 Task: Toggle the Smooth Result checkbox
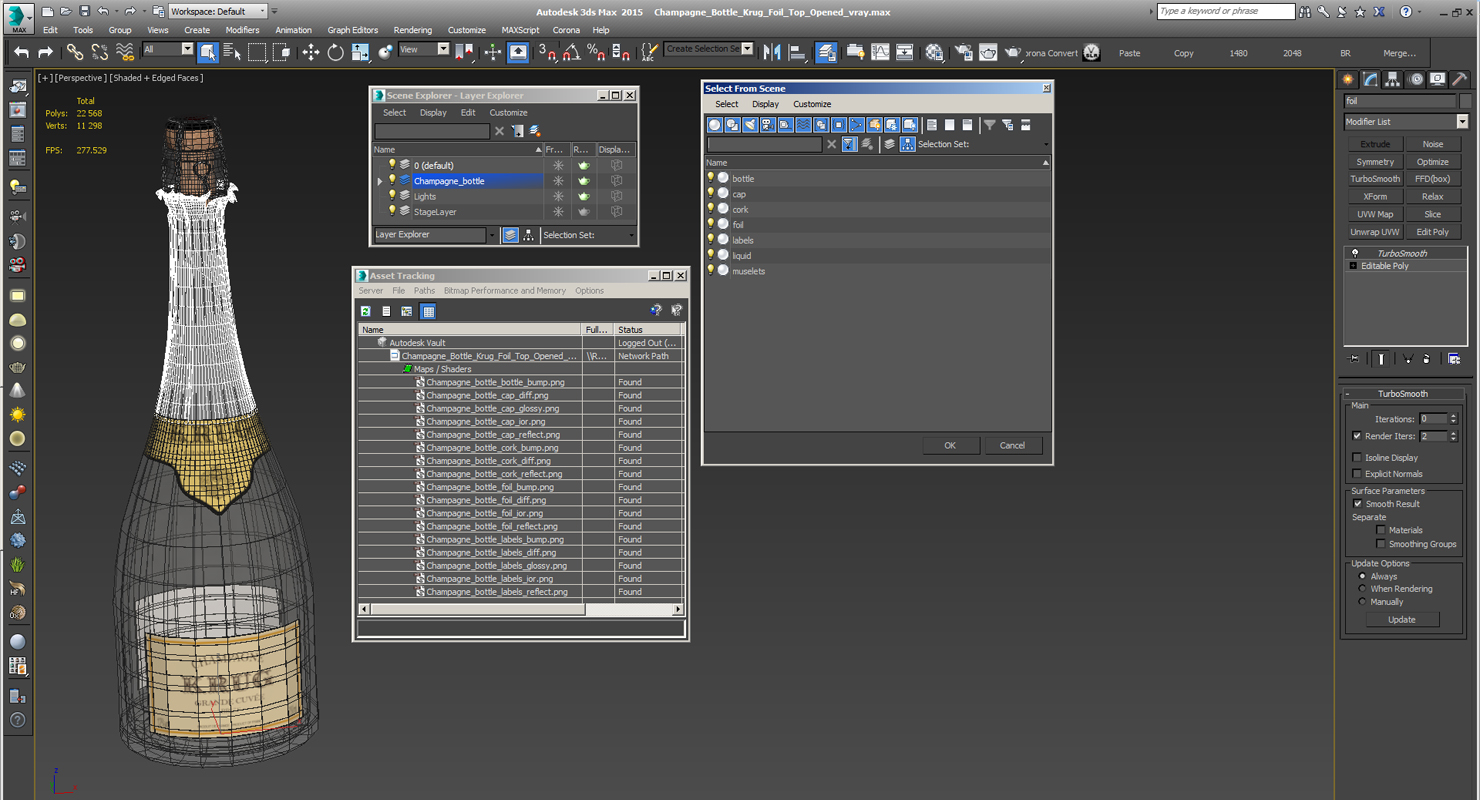pos(1357,504)
